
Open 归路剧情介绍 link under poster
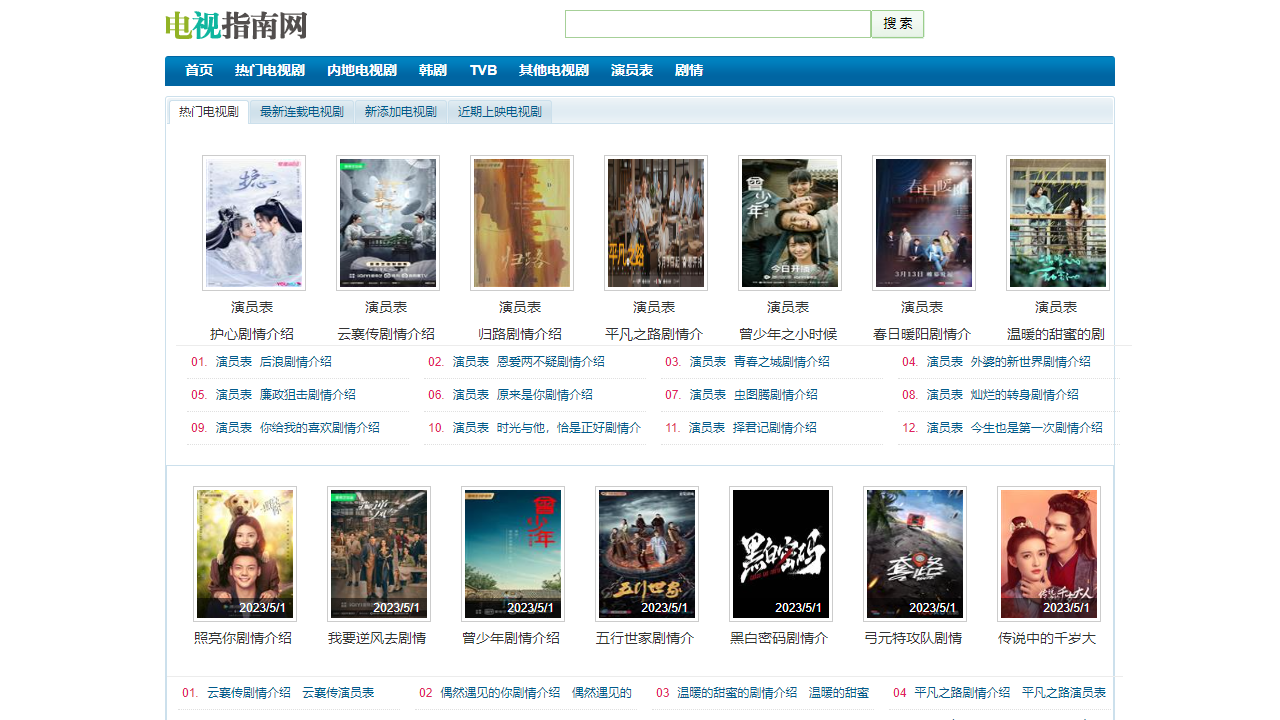click(x=520, y=334)
